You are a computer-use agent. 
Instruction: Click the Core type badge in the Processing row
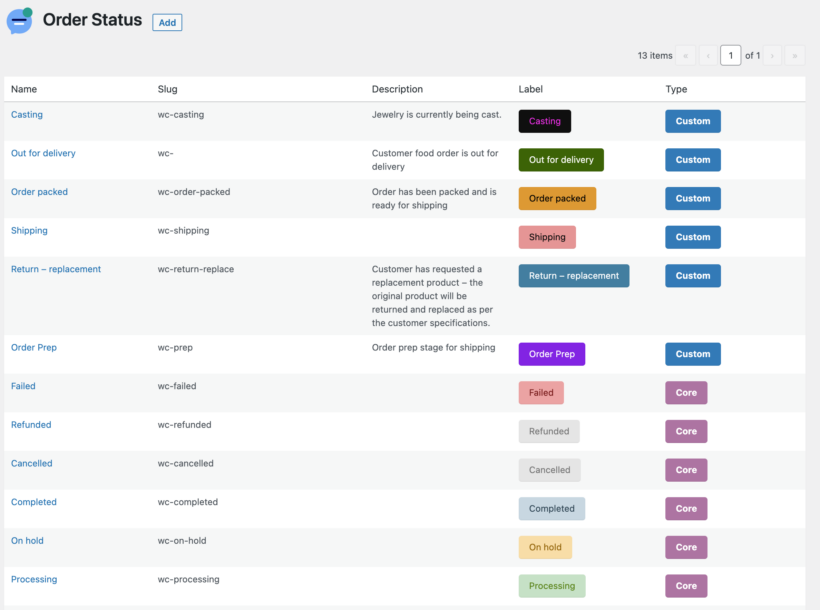(686, 585)
